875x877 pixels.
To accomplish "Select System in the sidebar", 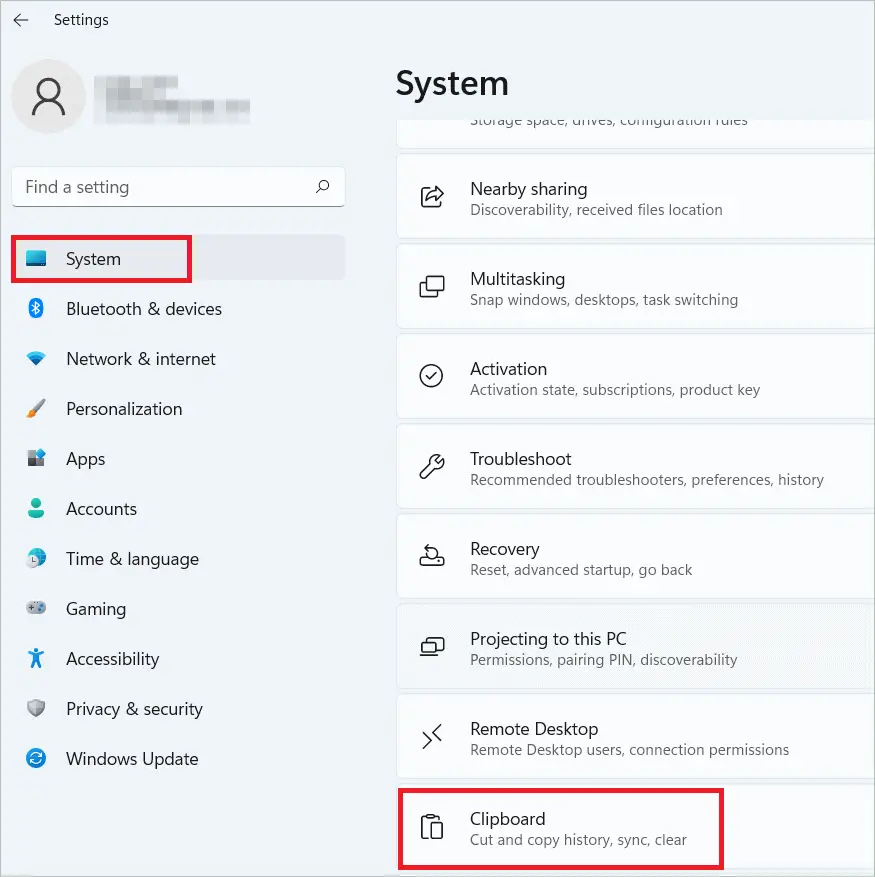I will (100, 259).
